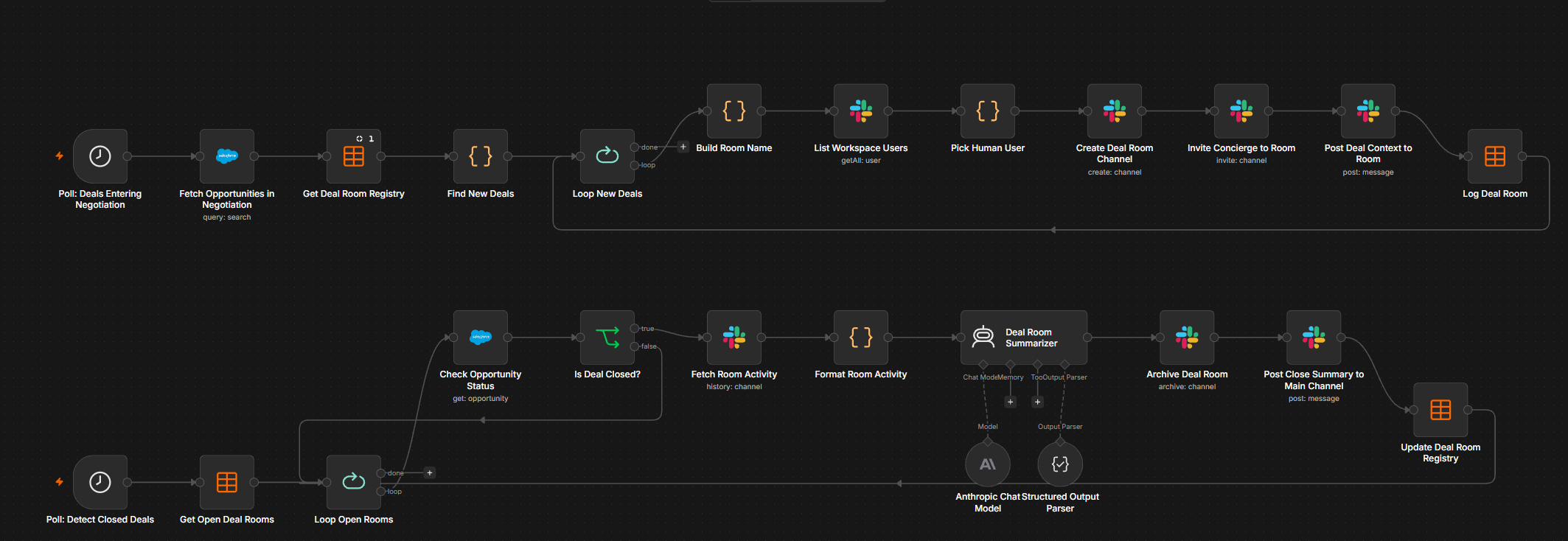
Task: Click the false output of Is Deal Closed?
Action: click(635, 346)
